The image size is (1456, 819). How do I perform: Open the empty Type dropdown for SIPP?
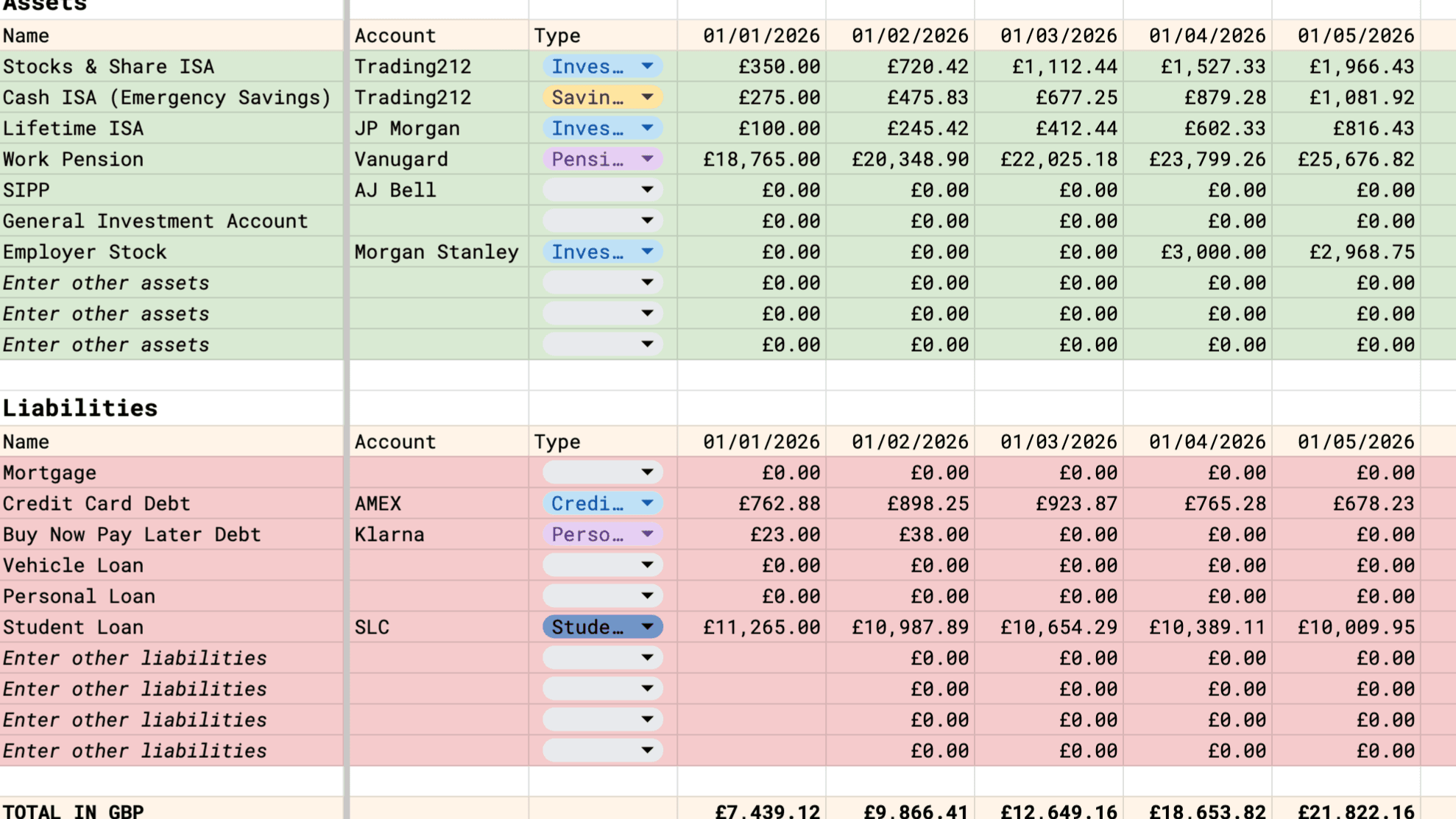603,190
